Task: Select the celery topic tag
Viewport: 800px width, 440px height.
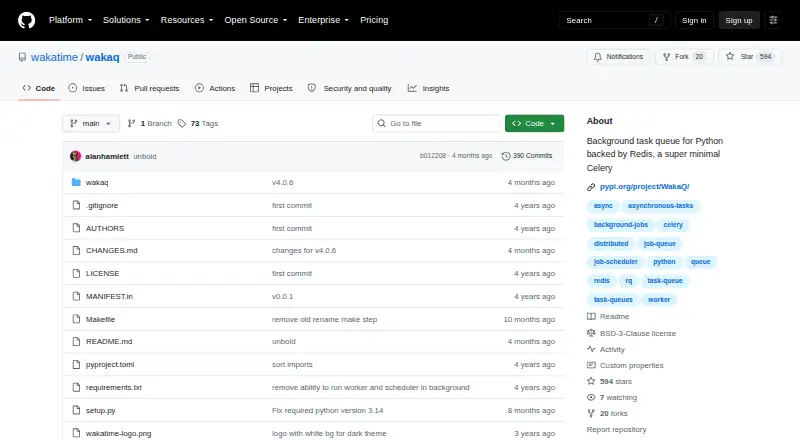Action: [673, 225]
